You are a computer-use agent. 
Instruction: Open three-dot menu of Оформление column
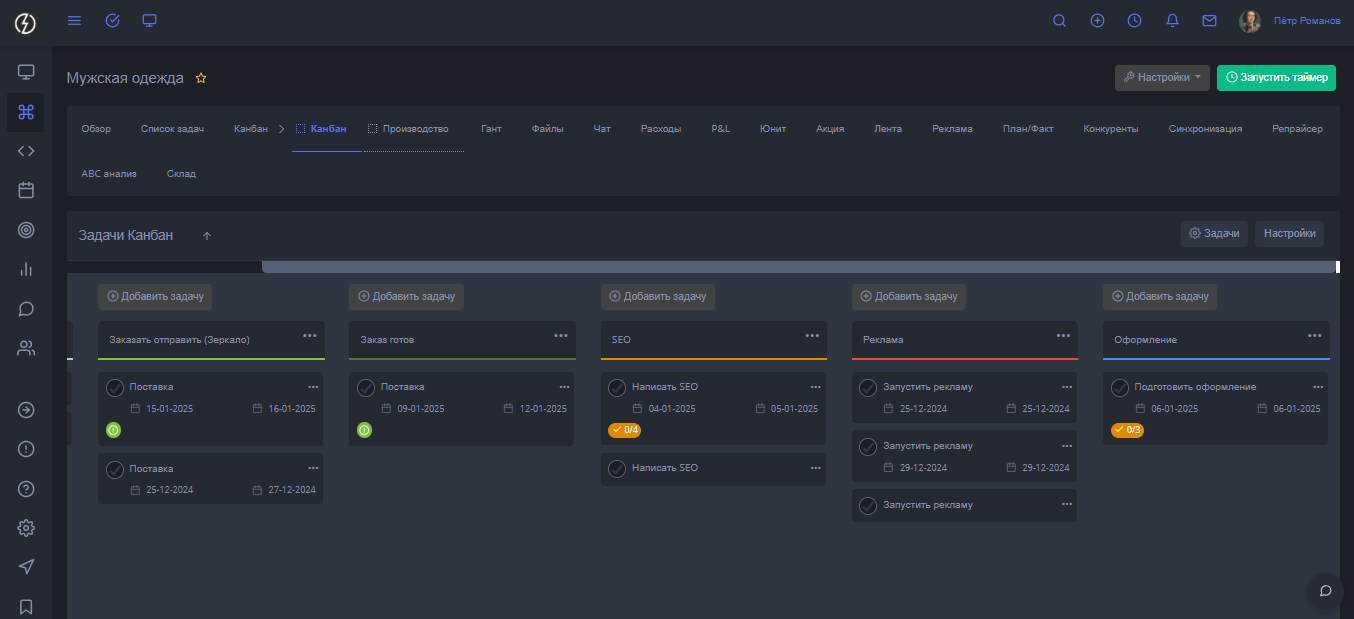pos(1314,335)
